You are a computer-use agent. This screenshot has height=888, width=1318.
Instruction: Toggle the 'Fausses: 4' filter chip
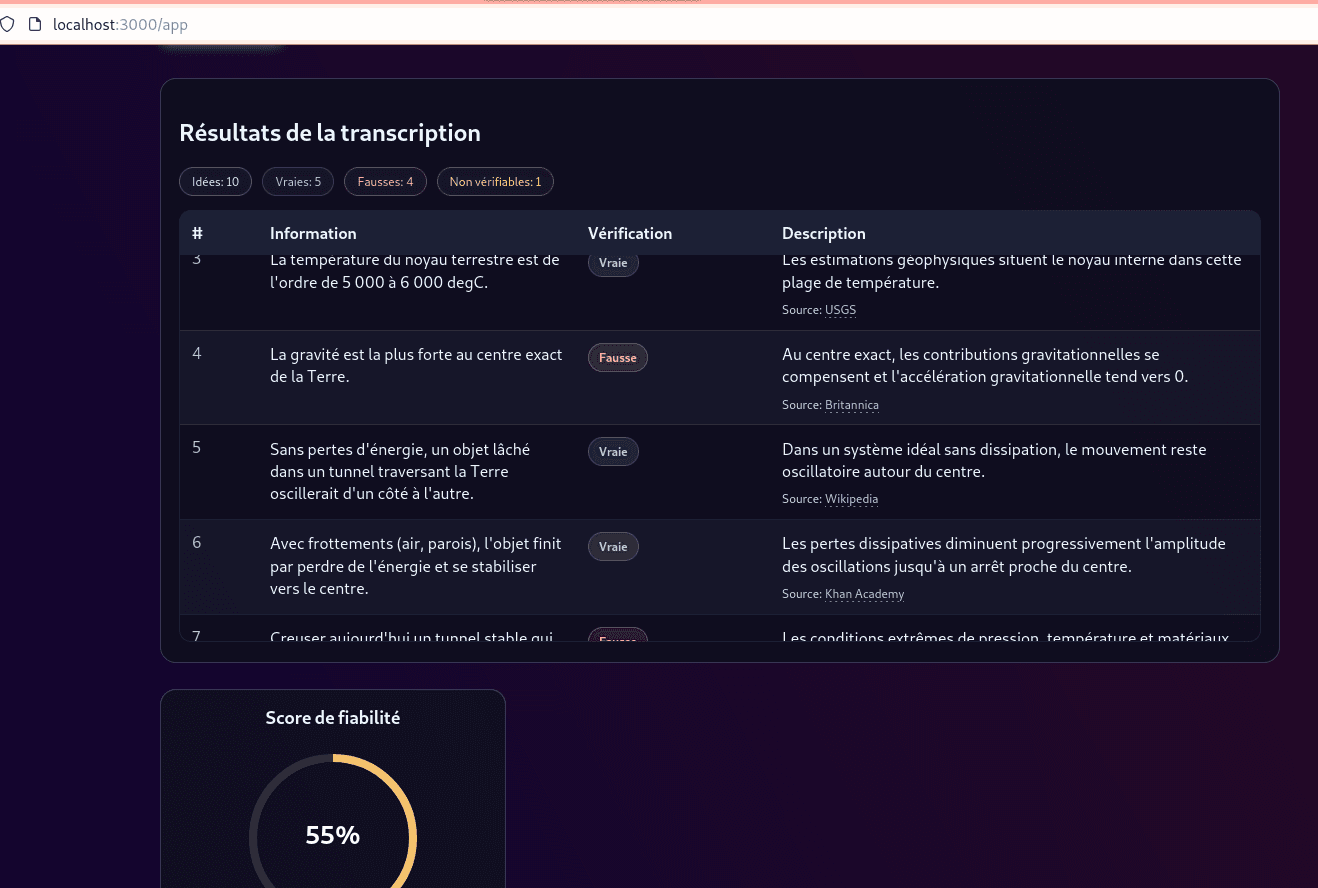385,181
